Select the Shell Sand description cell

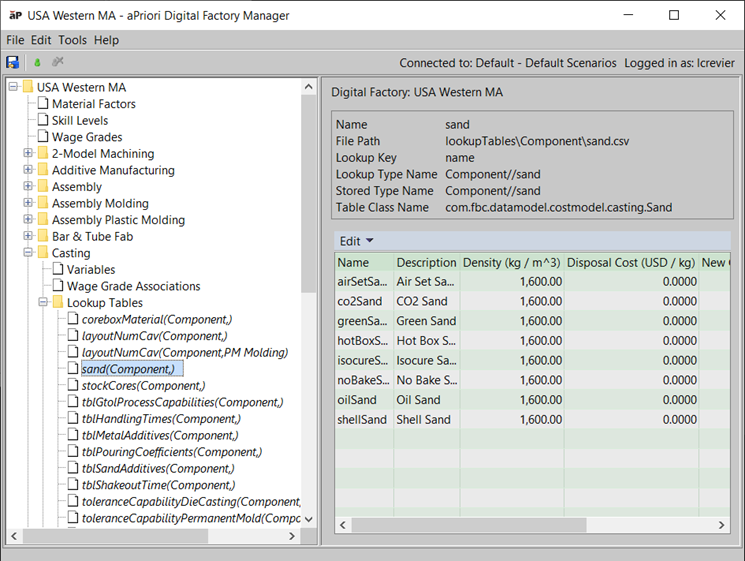point(426,419)
